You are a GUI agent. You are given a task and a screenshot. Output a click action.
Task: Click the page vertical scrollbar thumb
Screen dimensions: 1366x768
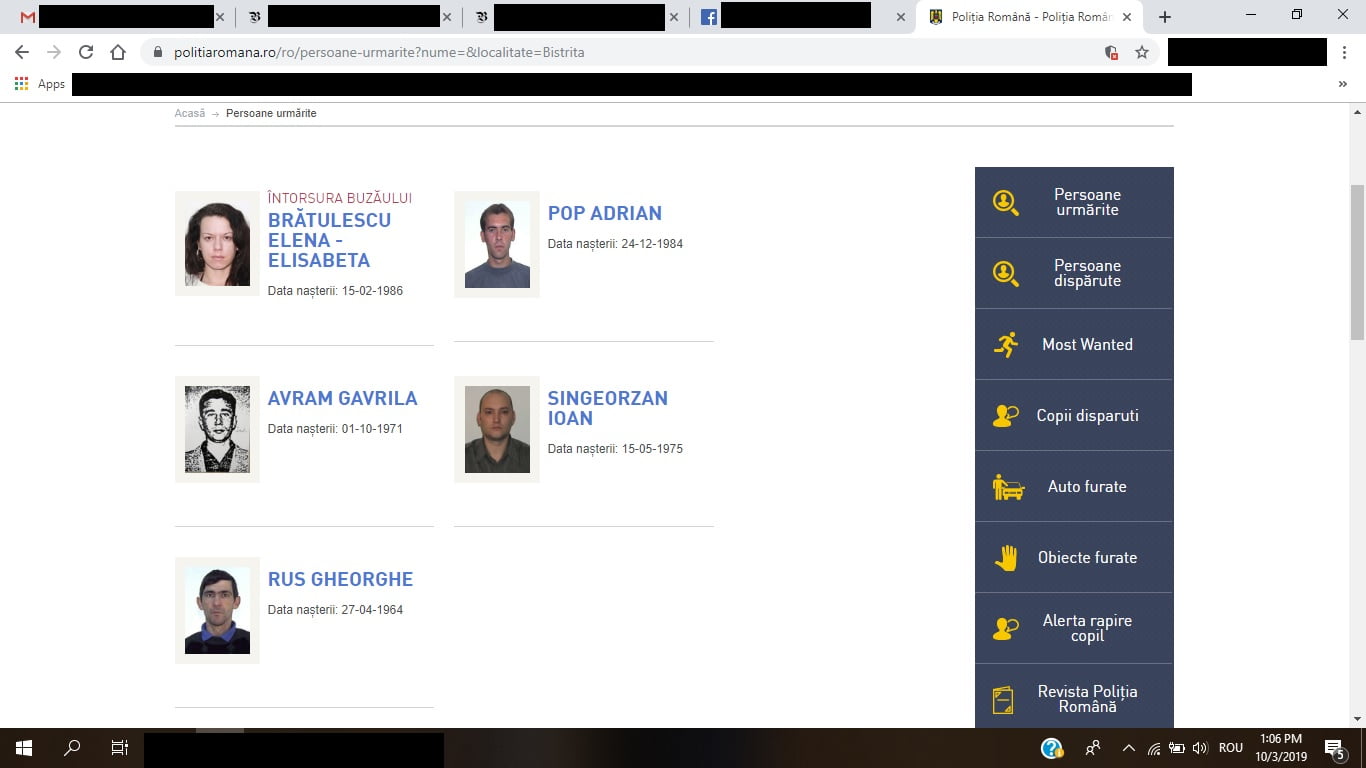(1357, 262)
